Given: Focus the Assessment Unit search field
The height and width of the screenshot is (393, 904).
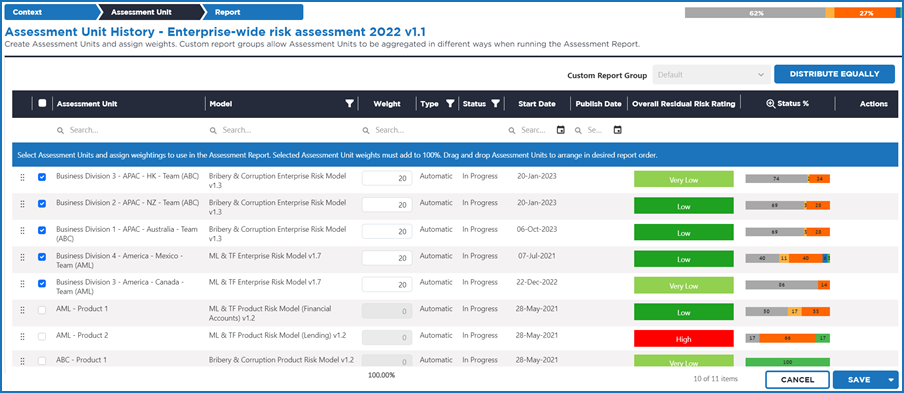Looking at the screenshot, I should [128, 131].
